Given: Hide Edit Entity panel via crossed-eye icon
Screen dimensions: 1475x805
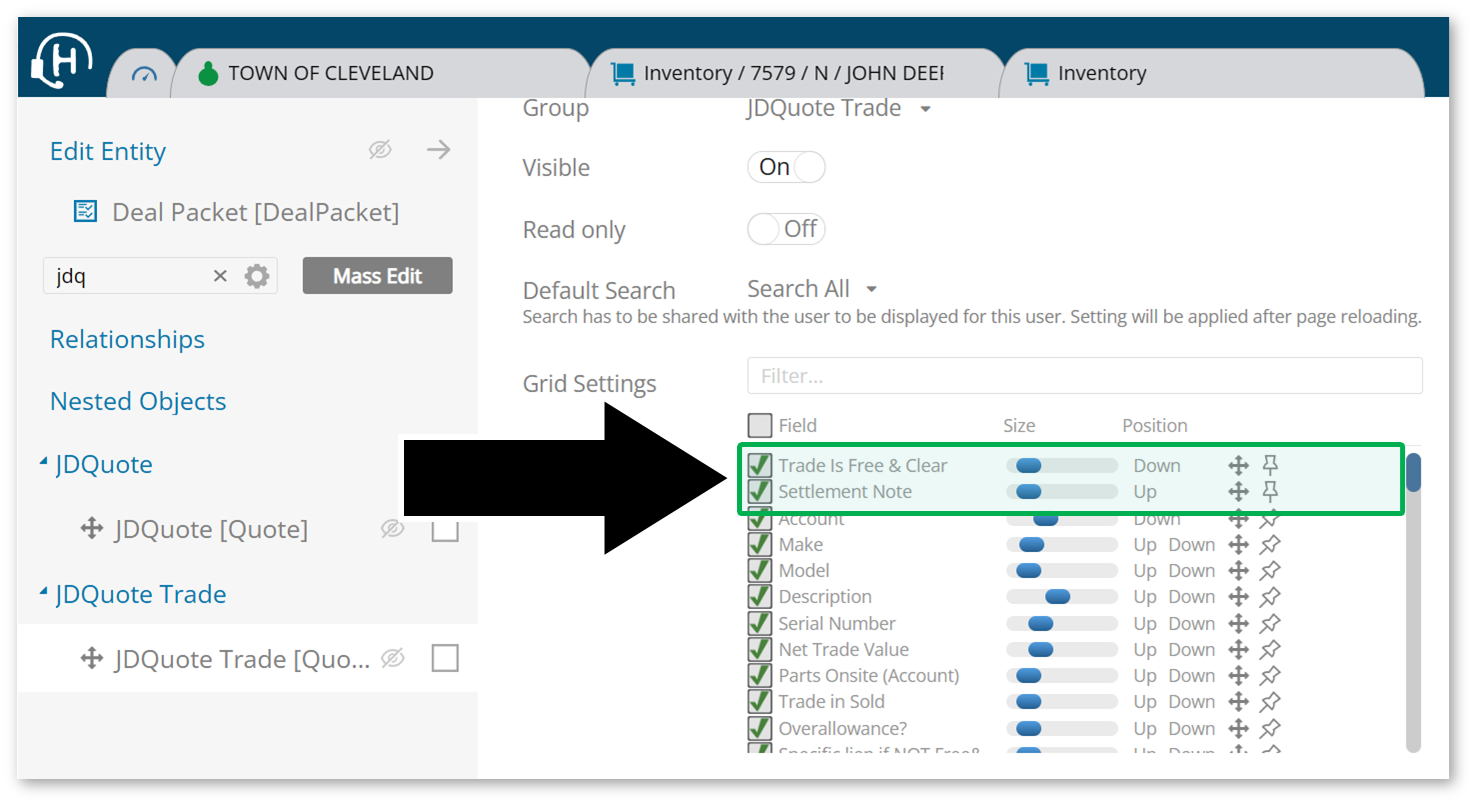Looking at the screenshot, I should coord(380,150).
